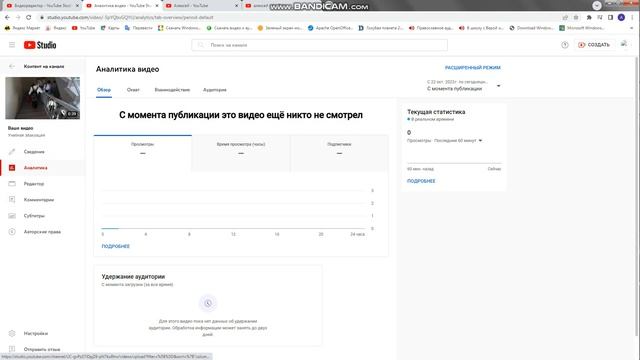Click ПОДРОБНЕЕ in Текущая статистика card

[x=421, y=181]
